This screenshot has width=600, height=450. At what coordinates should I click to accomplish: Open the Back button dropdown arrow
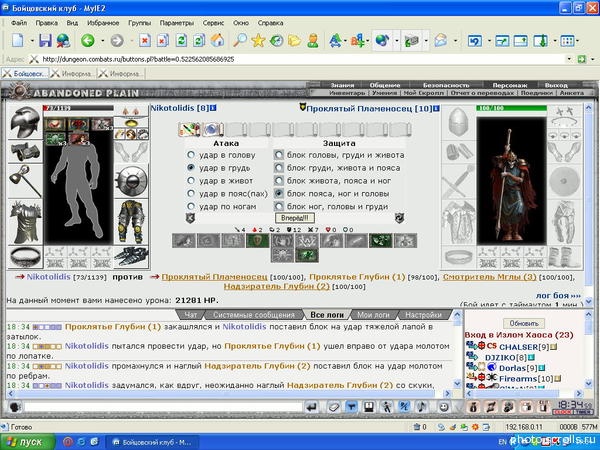click(x=103, y=41)
